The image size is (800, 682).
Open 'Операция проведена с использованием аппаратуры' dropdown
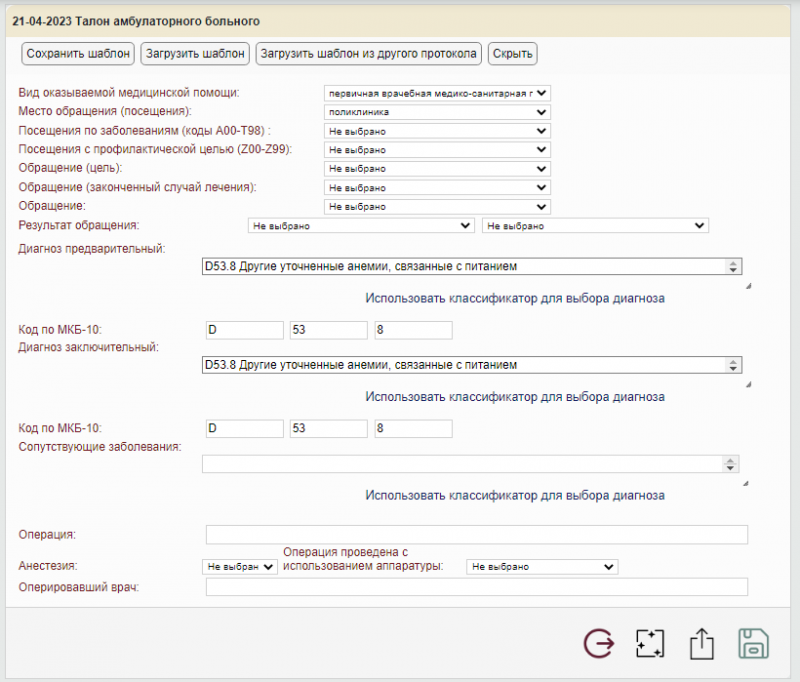542,567
